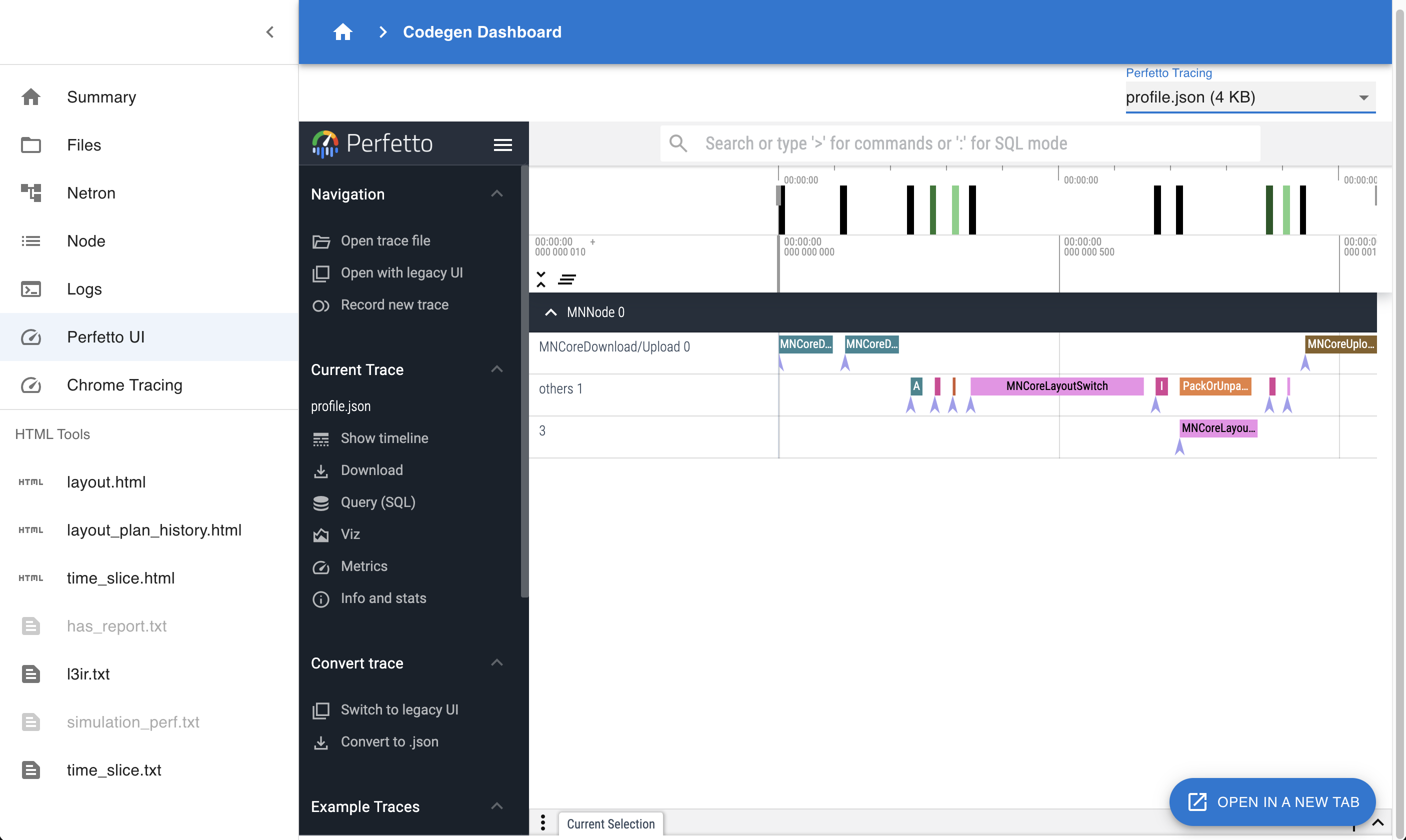
Task: Click the Metrics gauge icon
Action: (x=321, y=566)
